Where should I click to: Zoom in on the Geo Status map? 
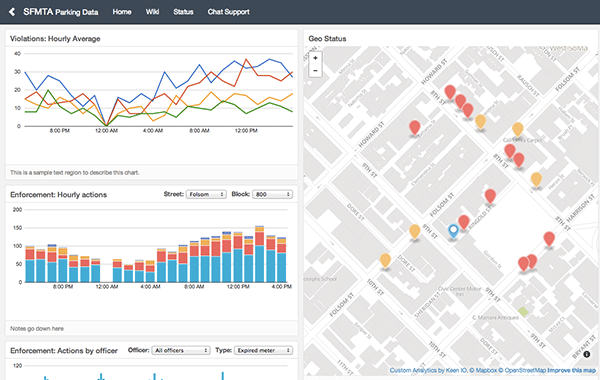pyautogui.click(x=315, y=58)
